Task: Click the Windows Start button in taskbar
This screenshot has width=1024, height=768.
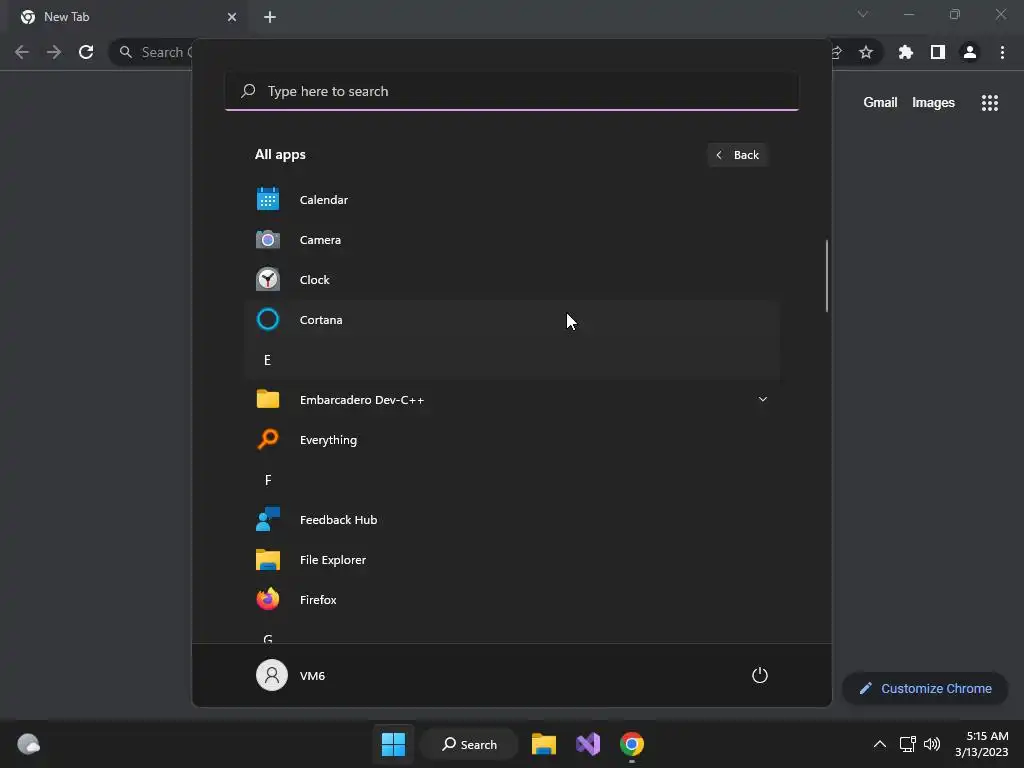Action: click(x=393, y=744)
